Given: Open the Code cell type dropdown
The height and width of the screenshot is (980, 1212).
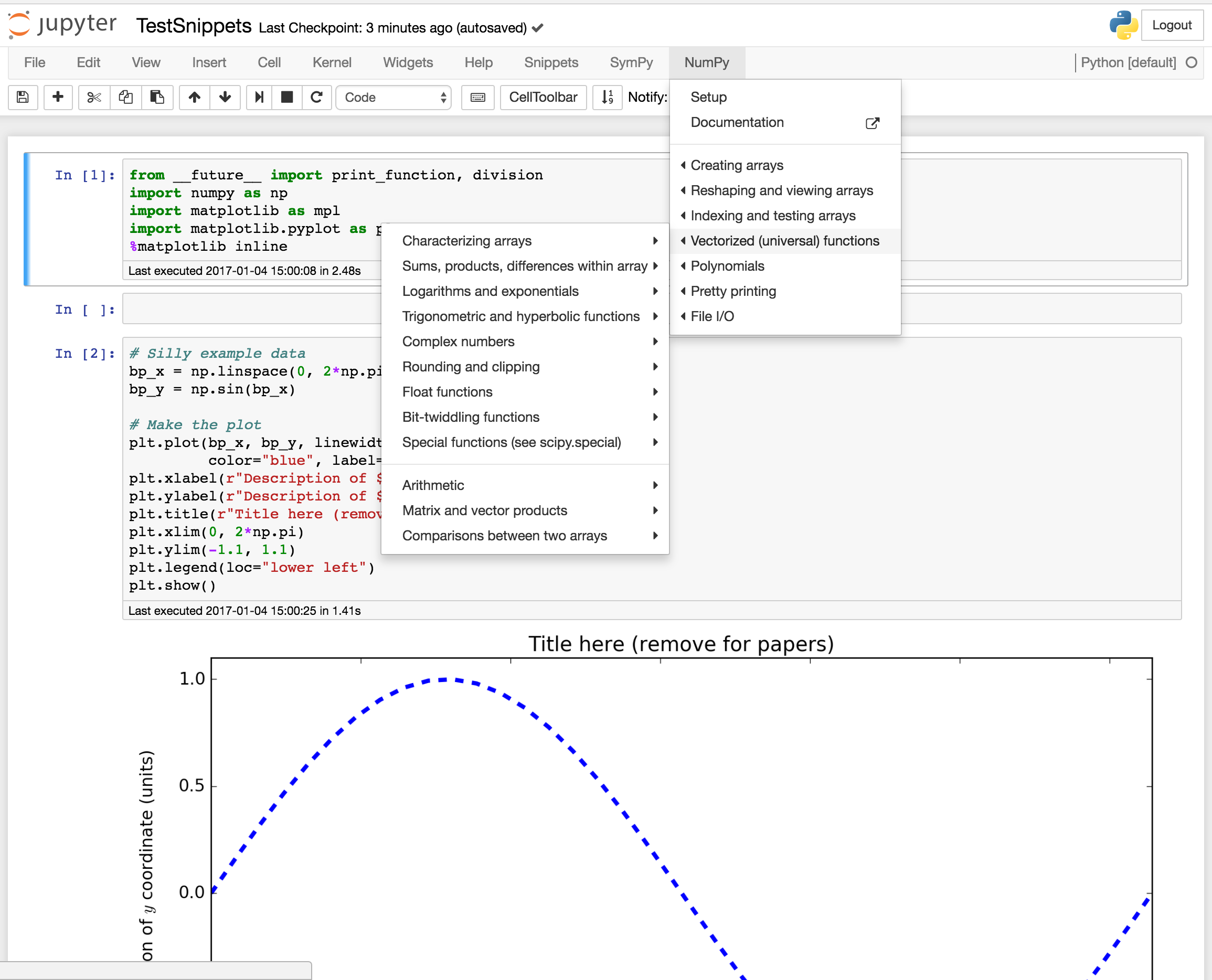Looking at the screenshot, I should click(x=394, y=97).
